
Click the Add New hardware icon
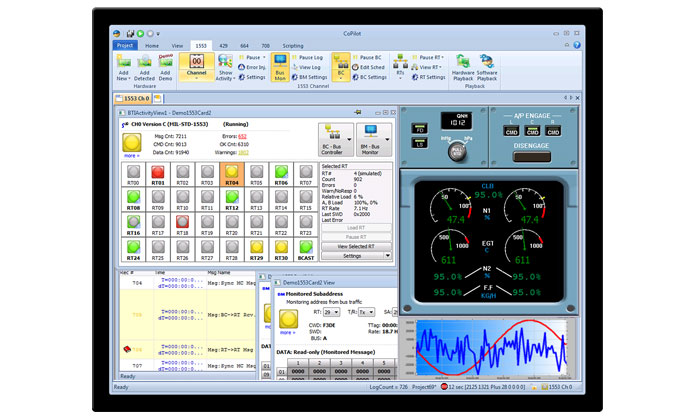[x=123, y=67]
